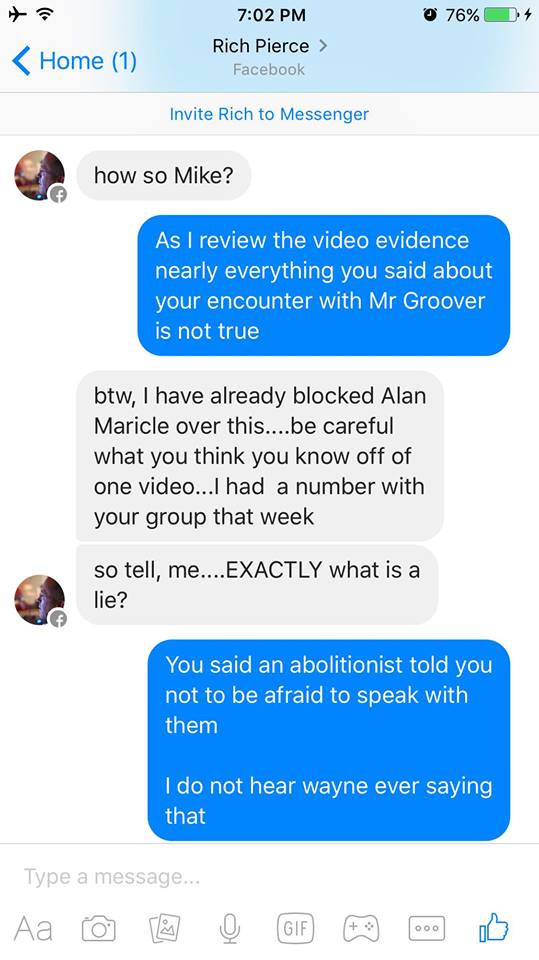The height and width of the screenshot is (960, 539).
Task: Send a thumbs up like
Action: point(494,927)
